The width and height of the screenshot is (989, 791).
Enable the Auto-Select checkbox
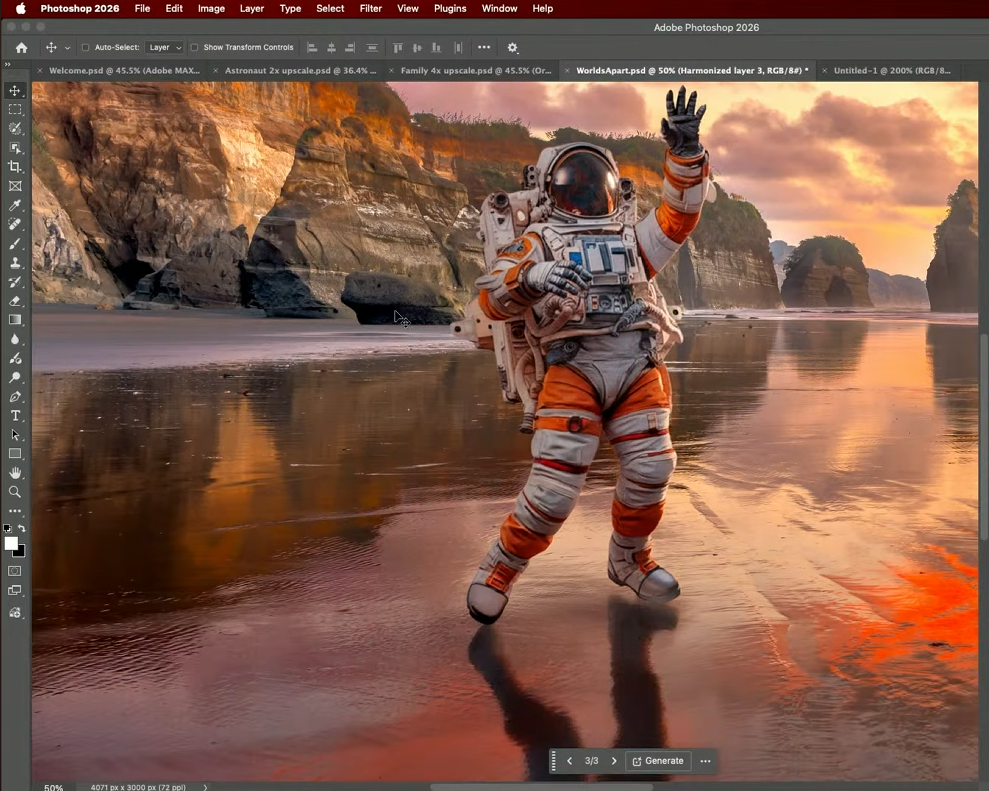coord(85,47)
